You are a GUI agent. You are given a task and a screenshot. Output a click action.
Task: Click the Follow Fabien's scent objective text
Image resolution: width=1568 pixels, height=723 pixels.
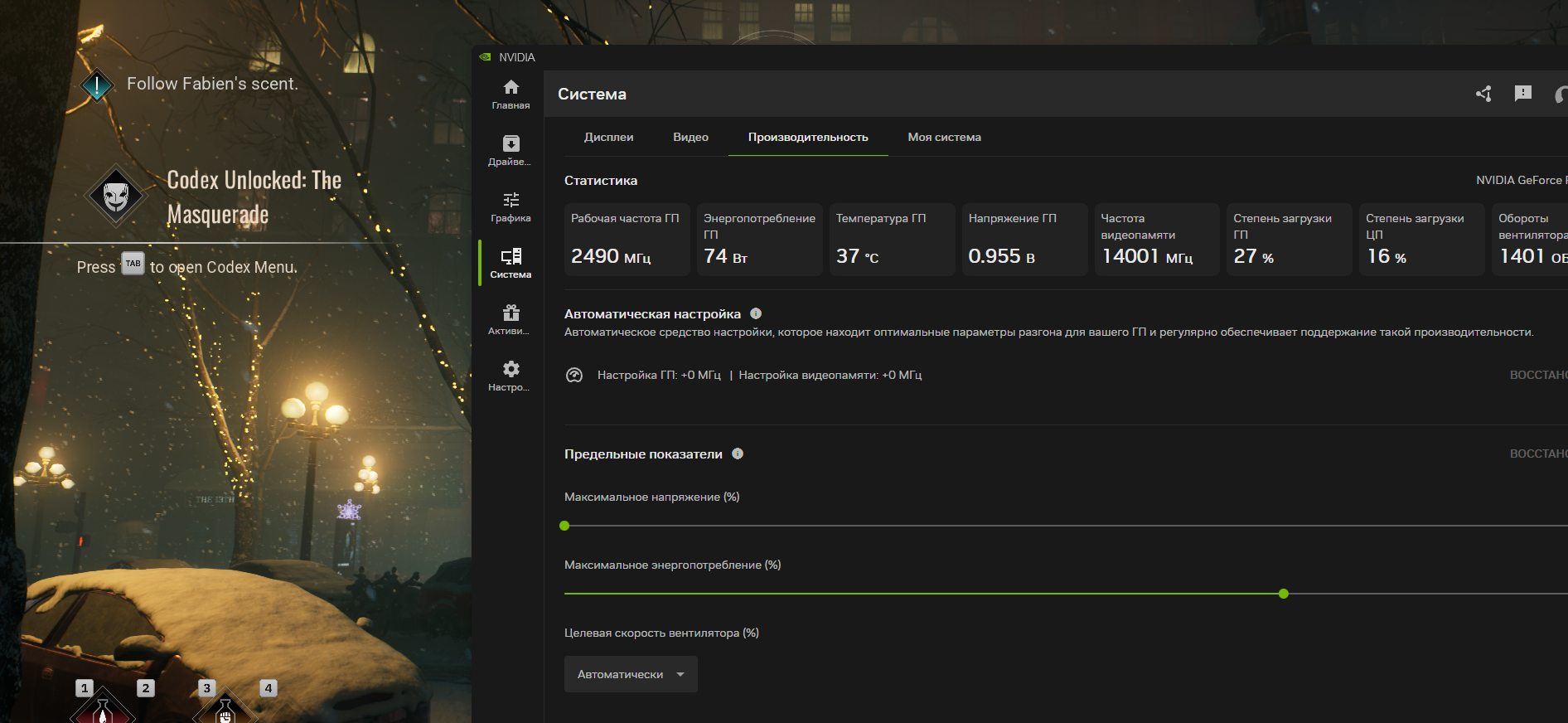[x=212, y=84]
